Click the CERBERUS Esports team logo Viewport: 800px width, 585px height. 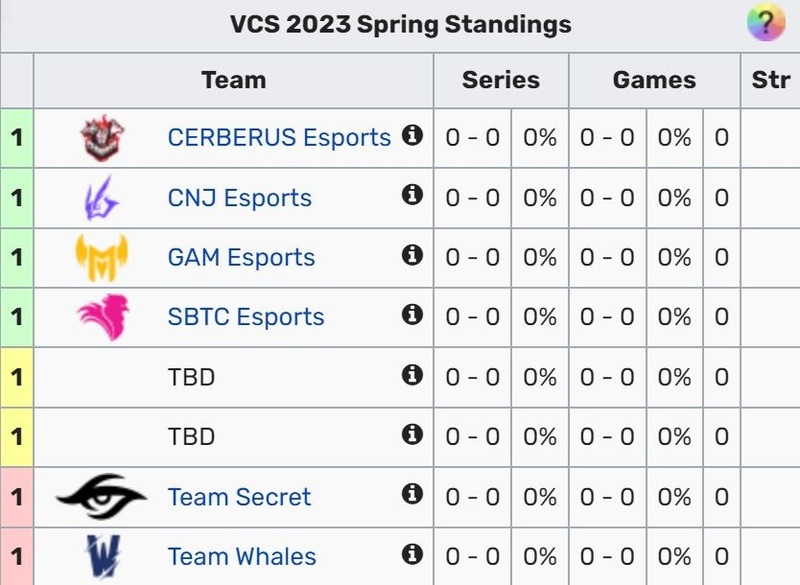click(102, 138)
